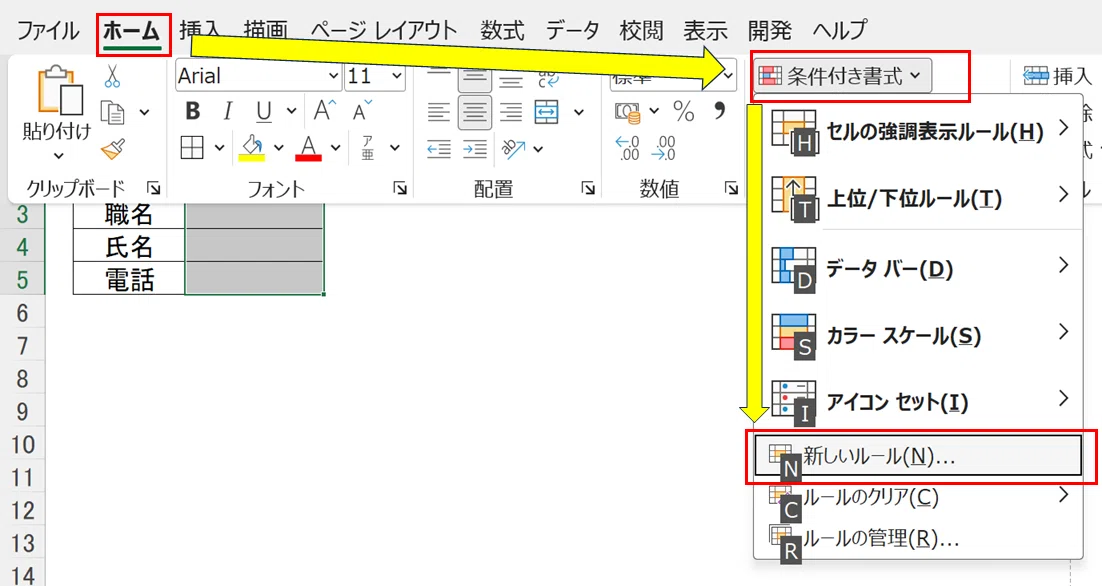Click the text orientation icon
Image resolution: width=1102 pixels, height=586 pixels.
pos(513,149)
